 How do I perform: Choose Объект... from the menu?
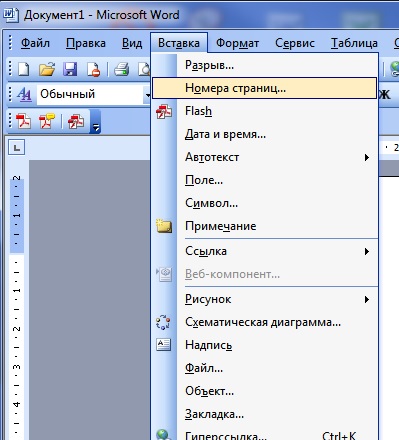point(264,391)
